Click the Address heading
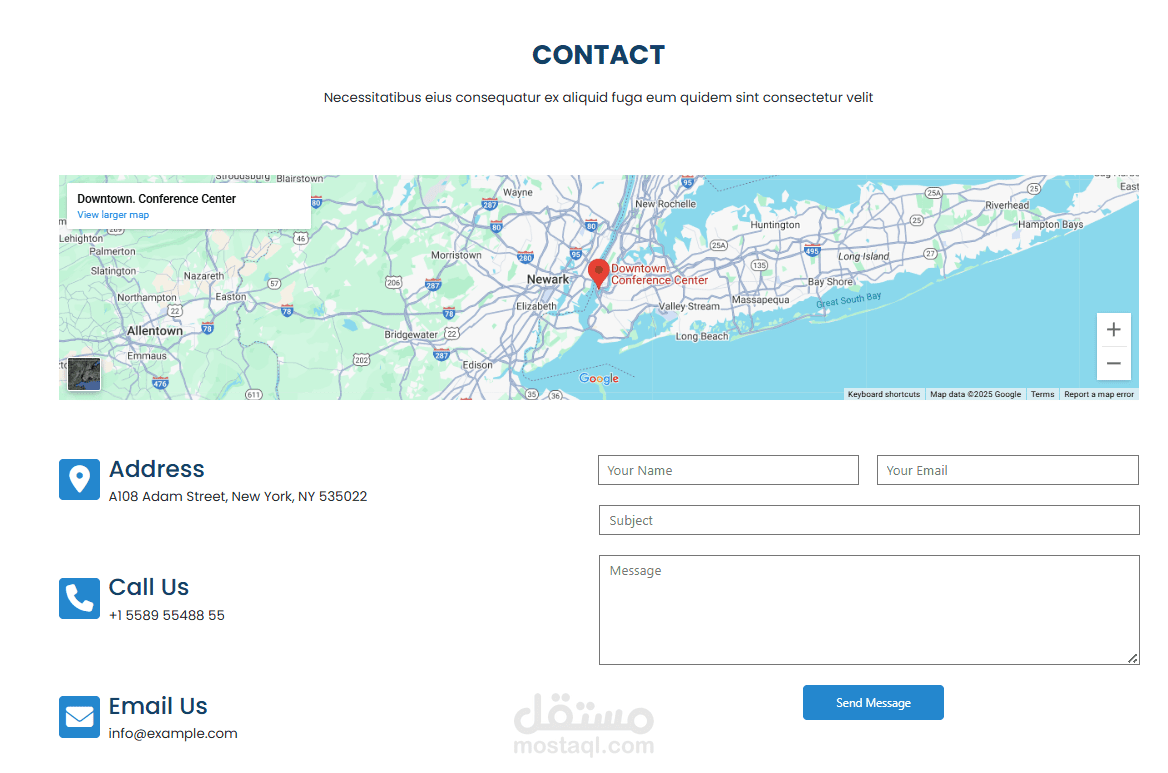Image resolution: width=1168 pixels, height=773 pixels. (156, 468)
